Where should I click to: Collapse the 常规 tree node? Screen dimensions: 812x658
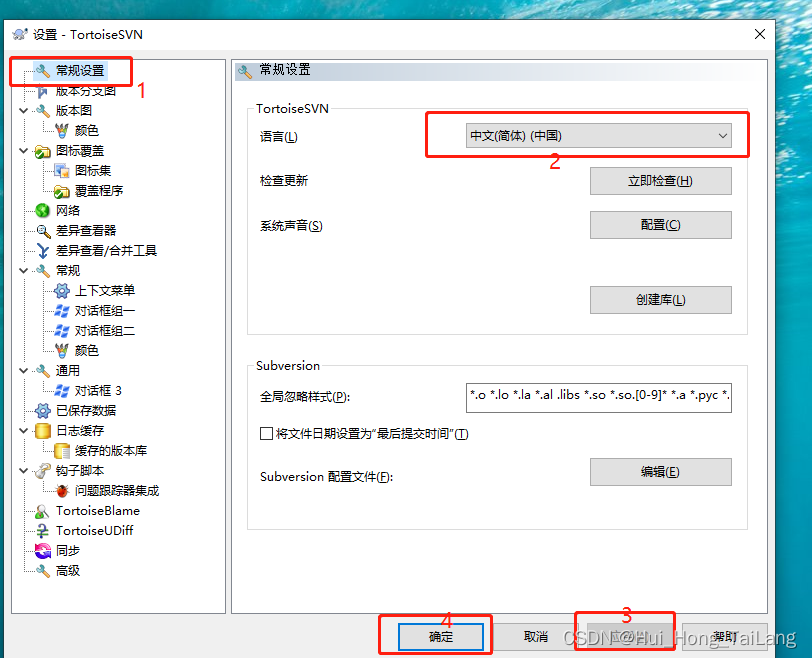23,271
